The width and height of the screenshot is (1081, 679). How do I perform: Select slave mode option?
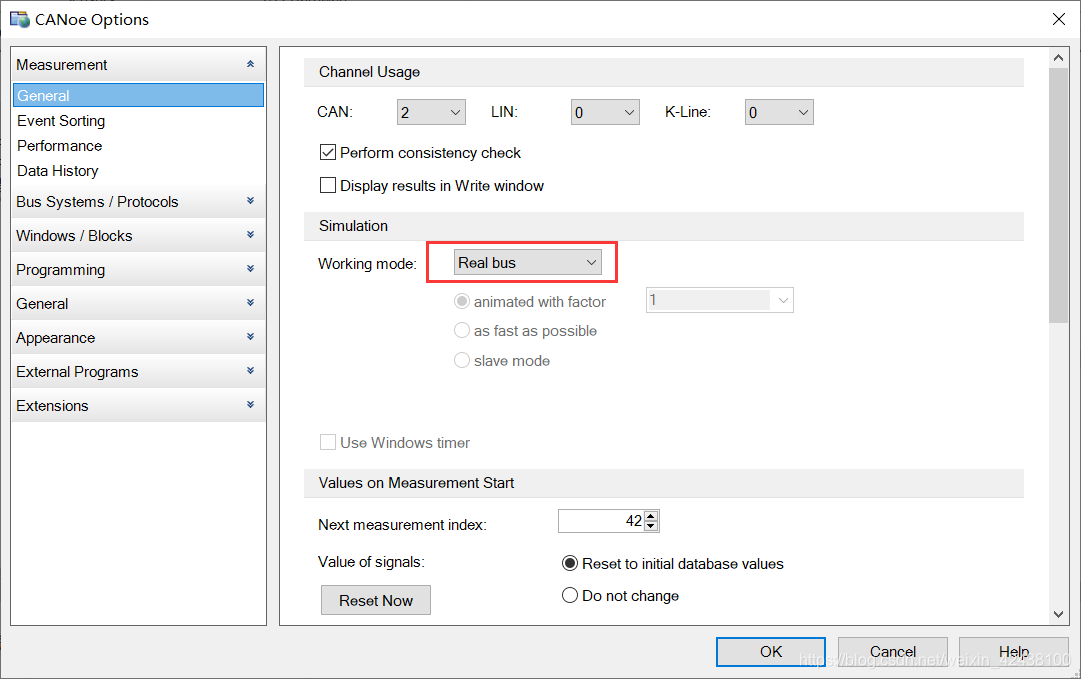click(462, 361)
